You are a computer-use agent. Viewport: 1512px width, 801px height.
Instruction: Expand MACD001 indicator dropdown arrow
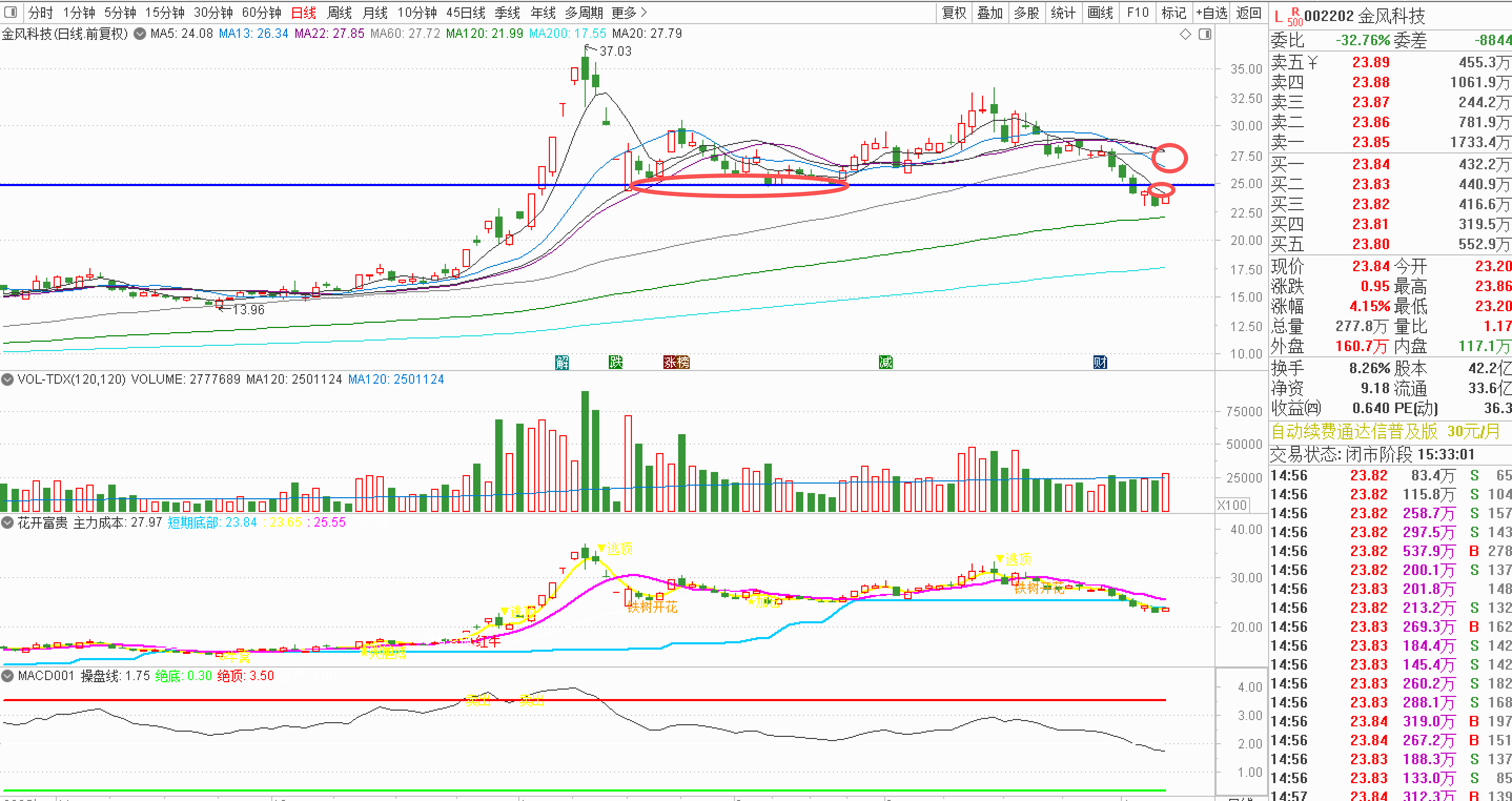pyautogui.click(x=8, y=675)
